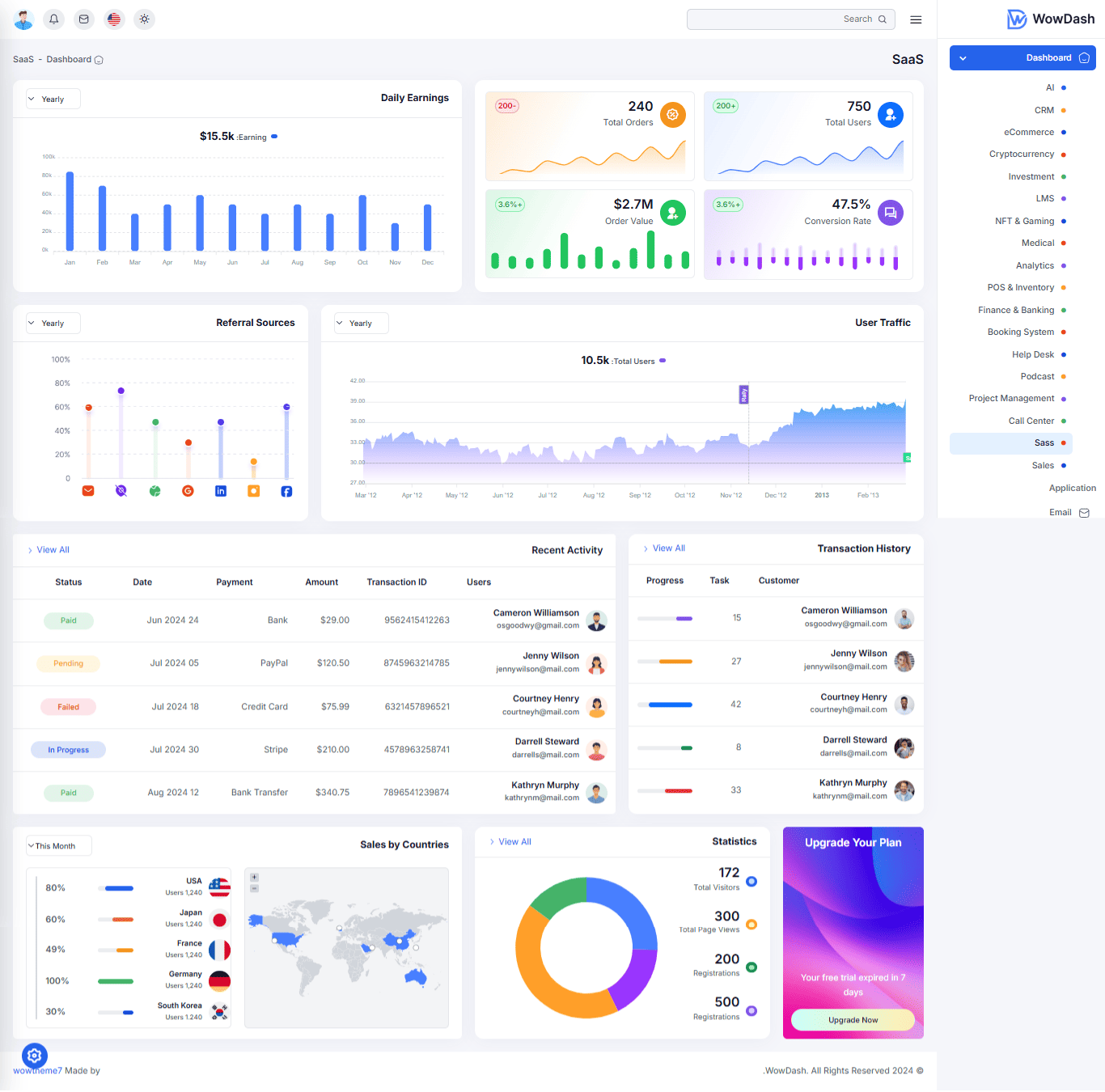Open the hamburger menu icon

tap(916, 19)
